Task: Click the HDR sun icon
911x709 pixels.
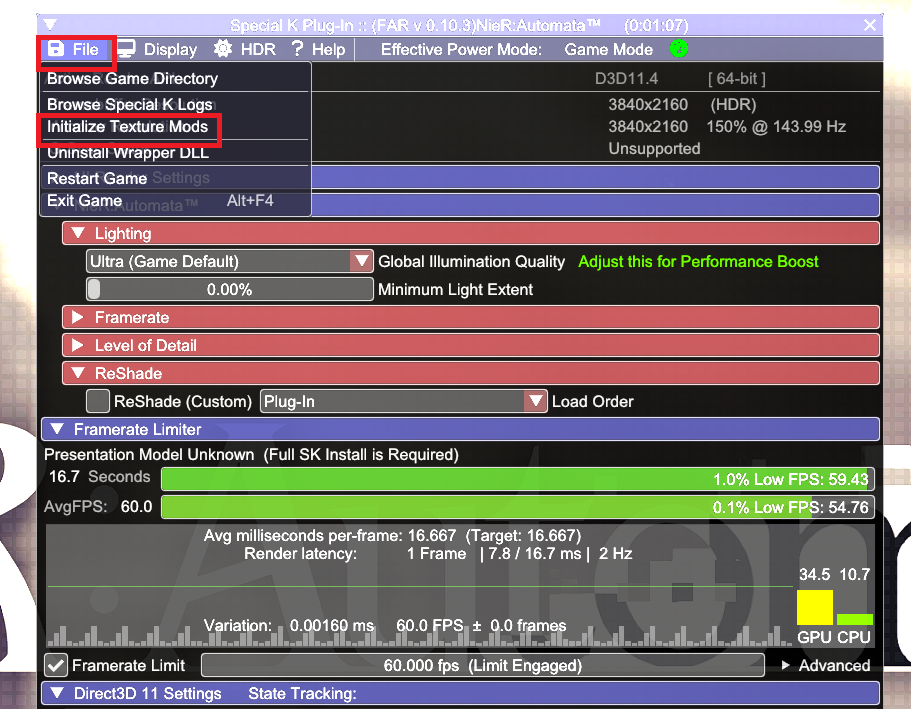Action: (x=223, y=49)
